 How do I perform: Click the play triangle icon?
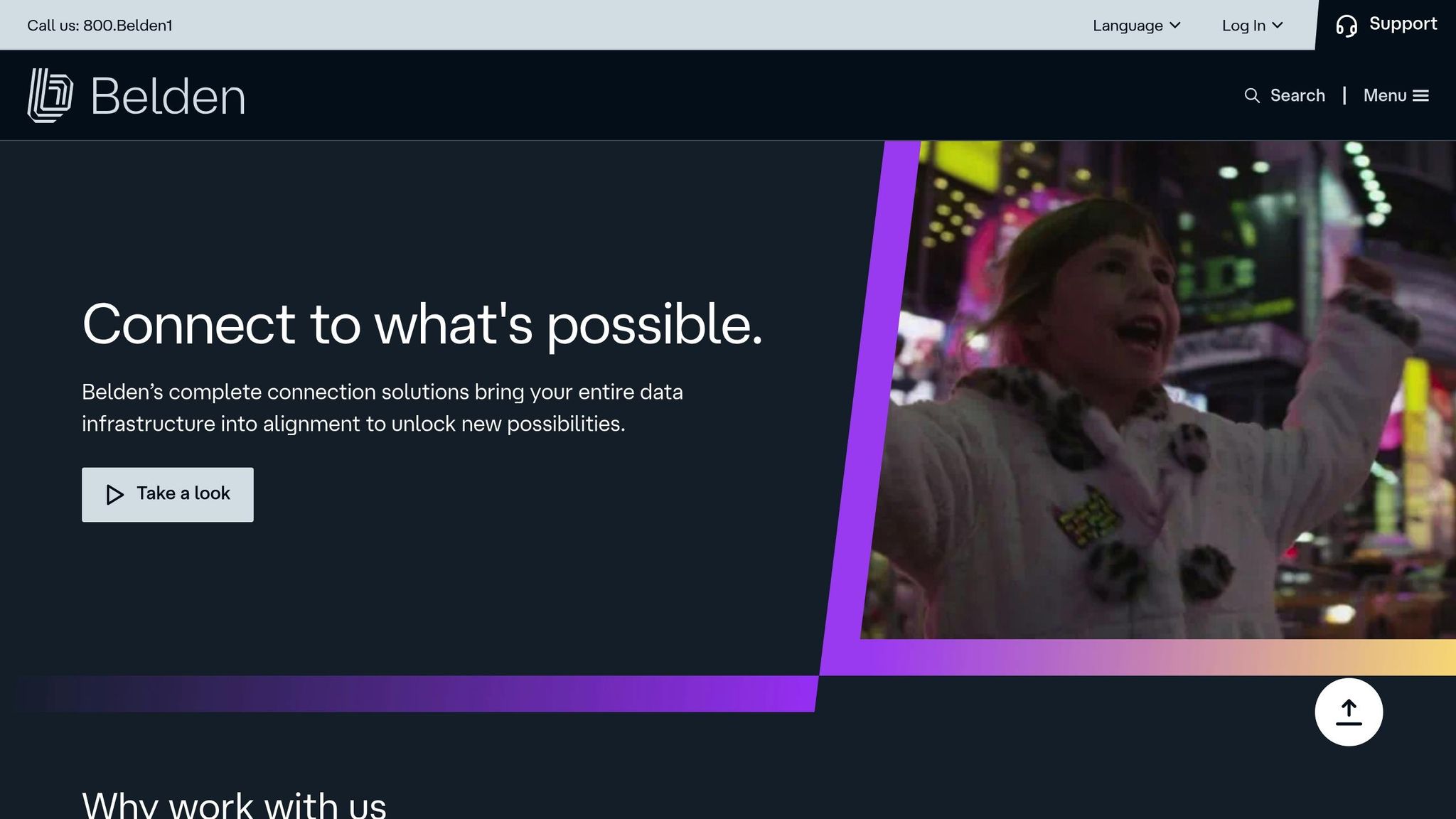(x=114, y=494)
